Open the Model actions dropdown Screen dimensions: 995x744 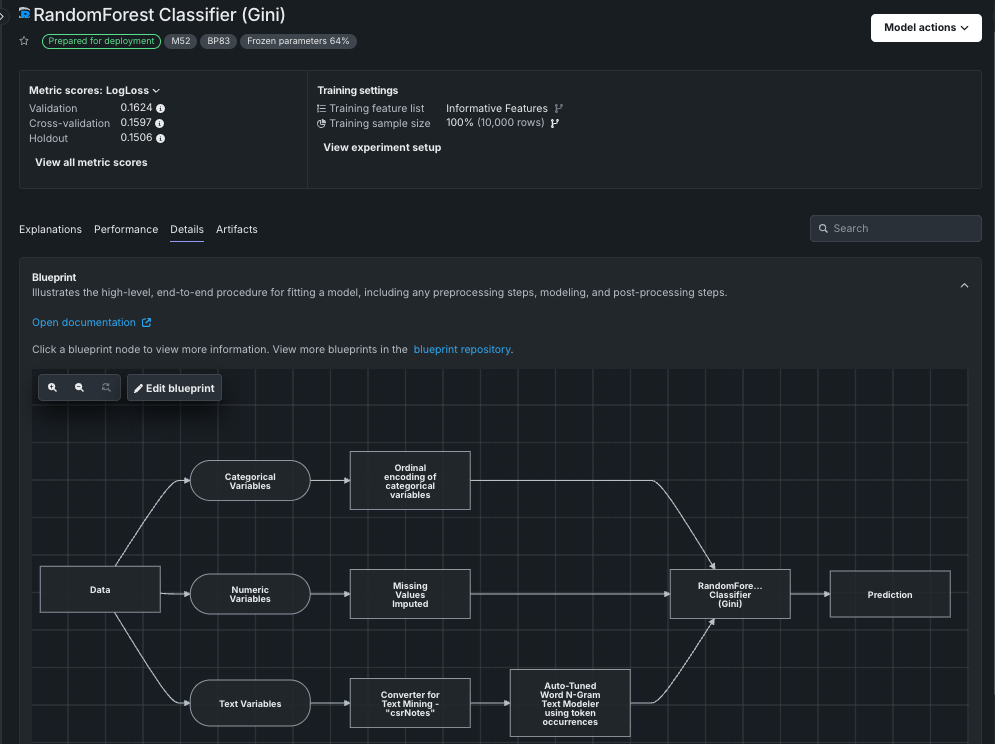(926, 28)
